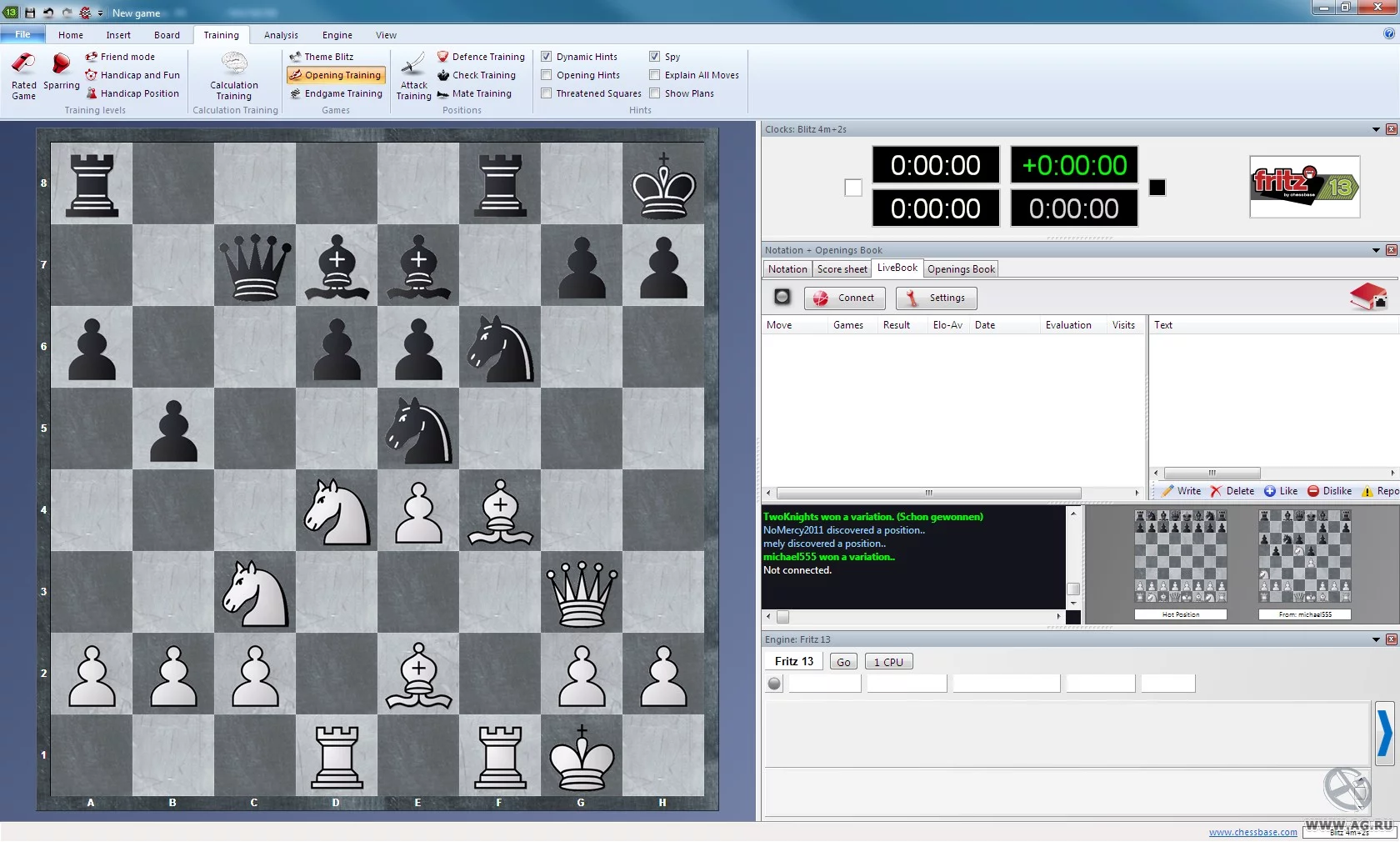Start a Rated Game

point(23,77)
